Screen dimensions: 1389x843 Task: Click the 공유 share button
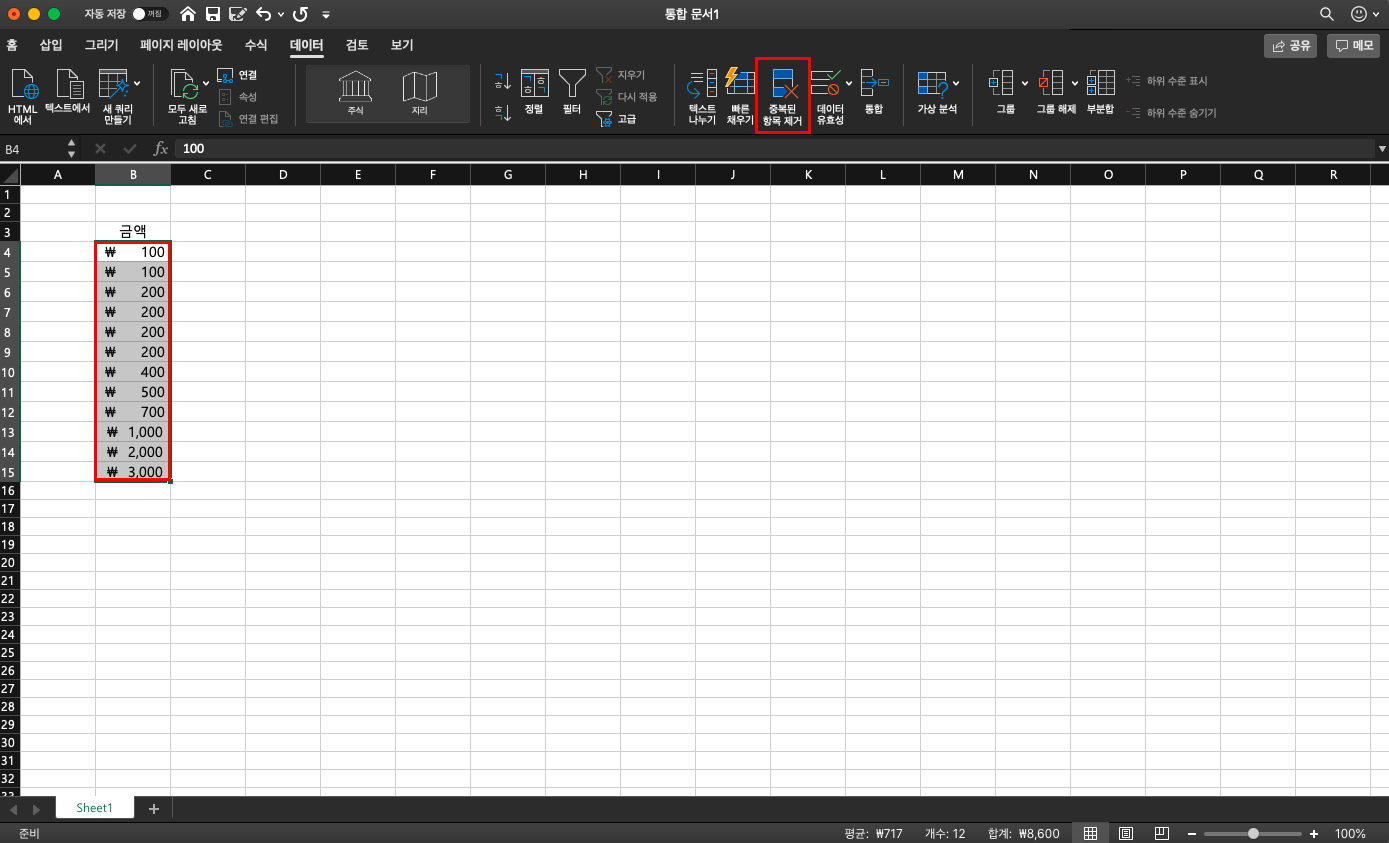point(1291,45)
